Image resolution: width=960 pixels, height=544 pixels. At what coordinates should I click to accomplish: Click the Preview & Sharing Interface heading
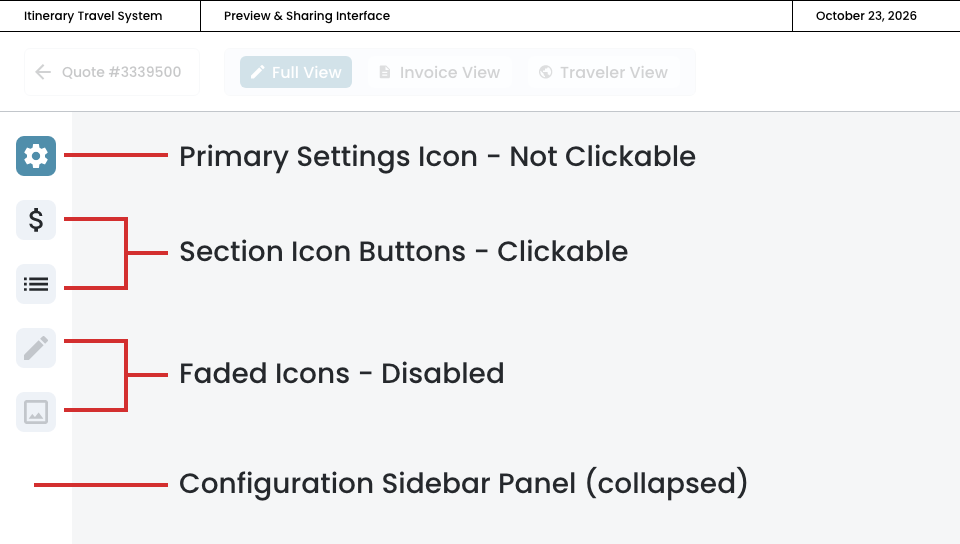307,16
